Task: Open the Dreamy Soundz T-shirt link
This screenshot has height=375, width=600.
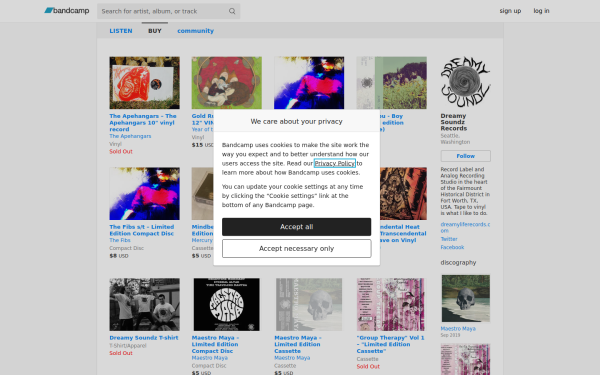Action: point(144,338)
